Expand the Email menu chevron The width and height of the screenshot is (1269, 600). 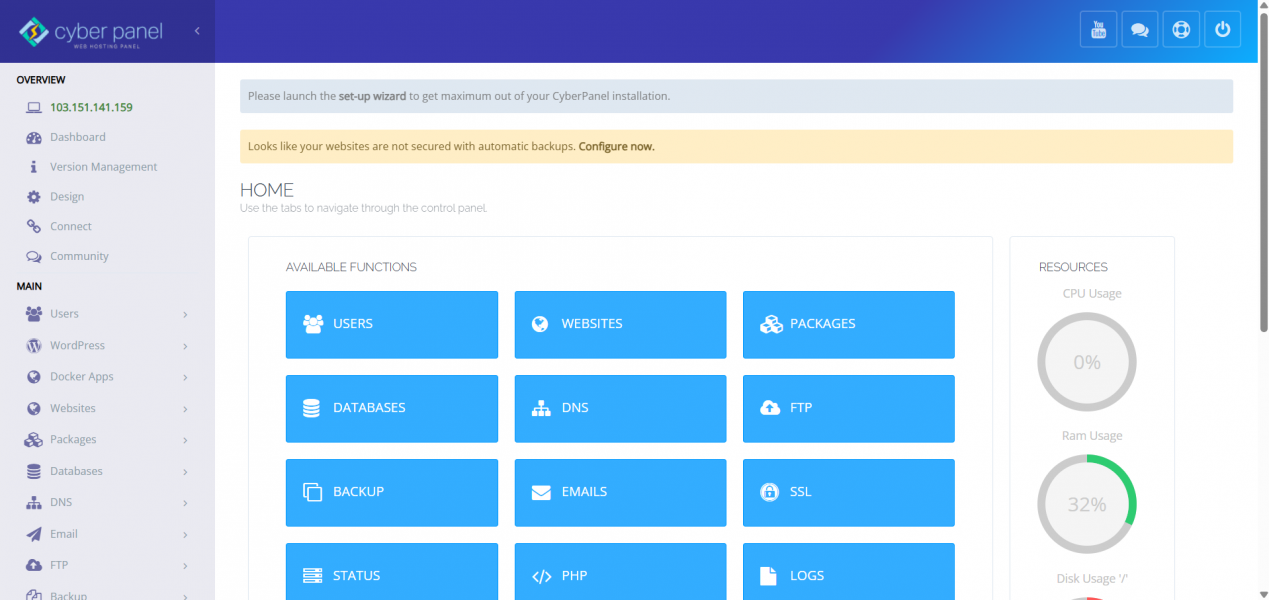point(186,534)
